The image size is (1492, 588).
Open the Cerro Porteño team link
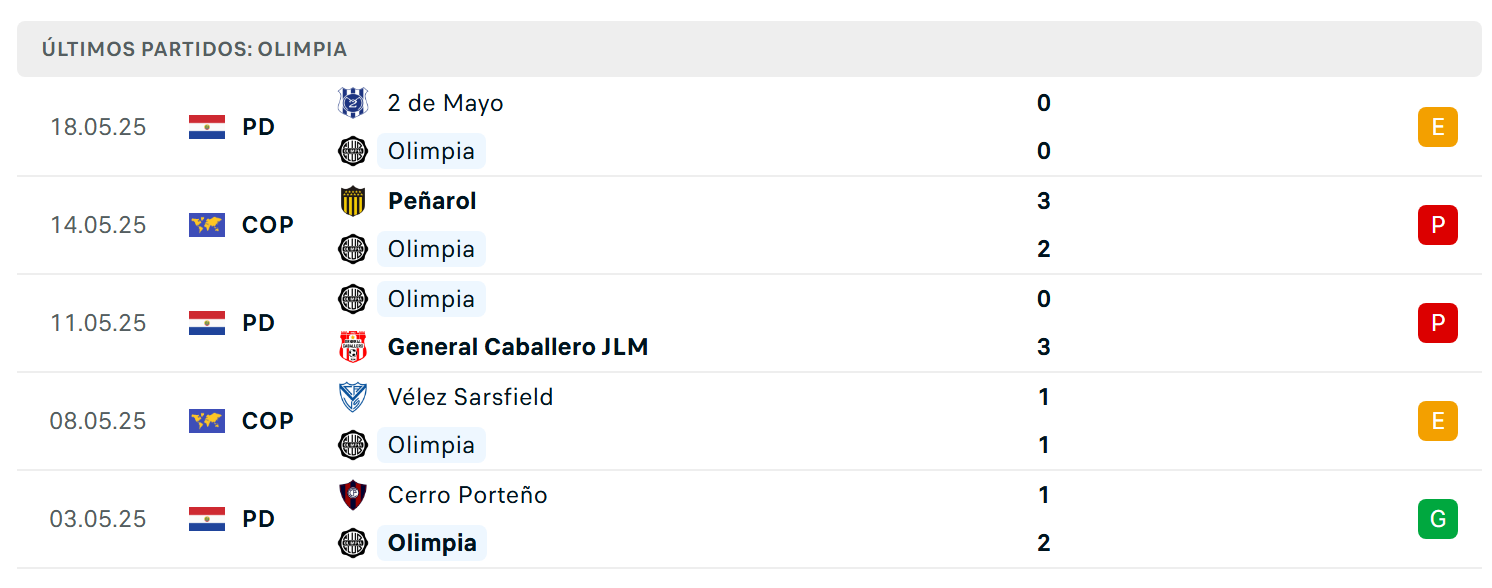pyautogui.click(x=467, y=495)
